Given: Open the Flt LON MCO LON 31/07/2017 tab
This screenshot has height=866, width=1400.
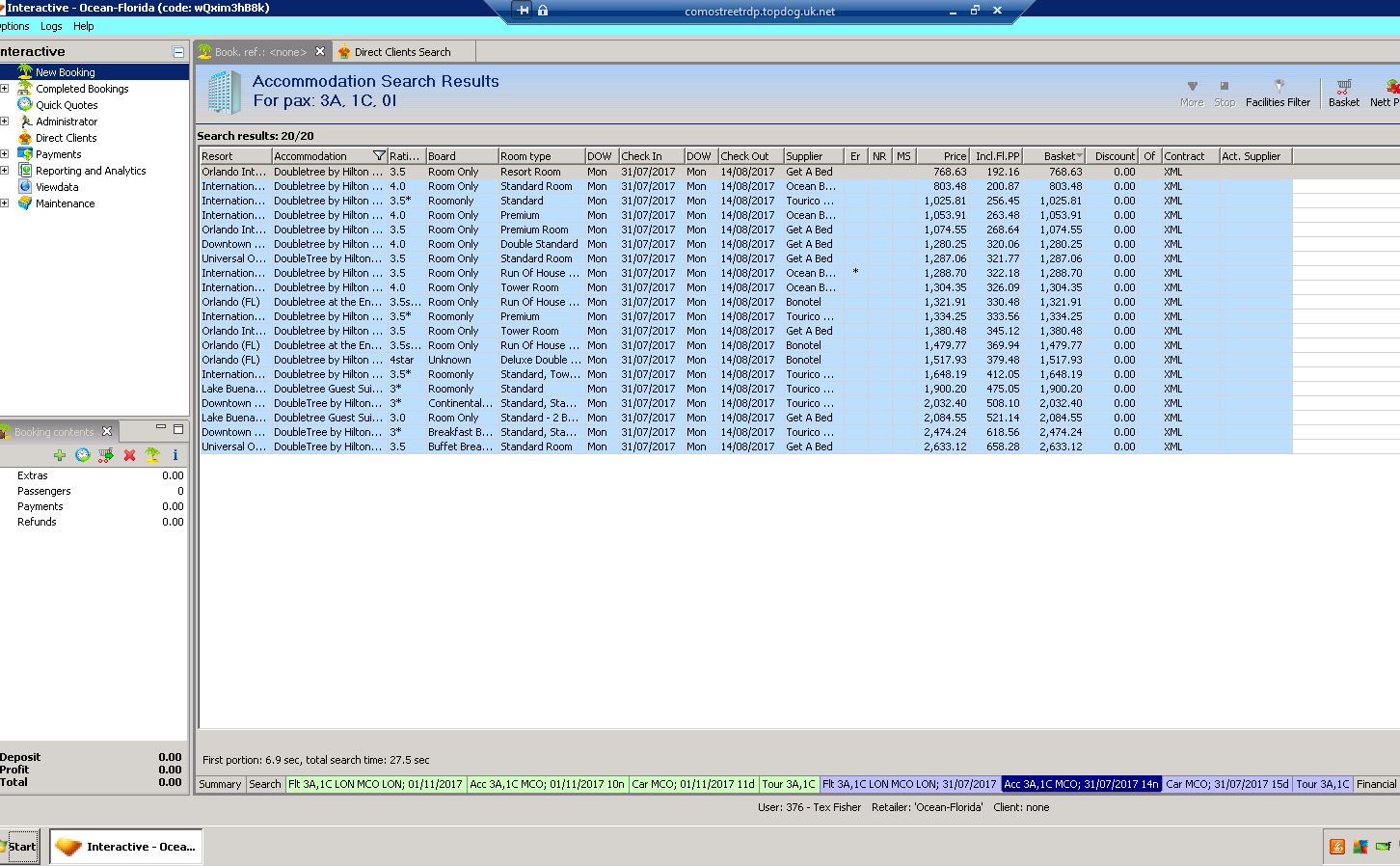Looking at the screenshot, I should (909, 784).
